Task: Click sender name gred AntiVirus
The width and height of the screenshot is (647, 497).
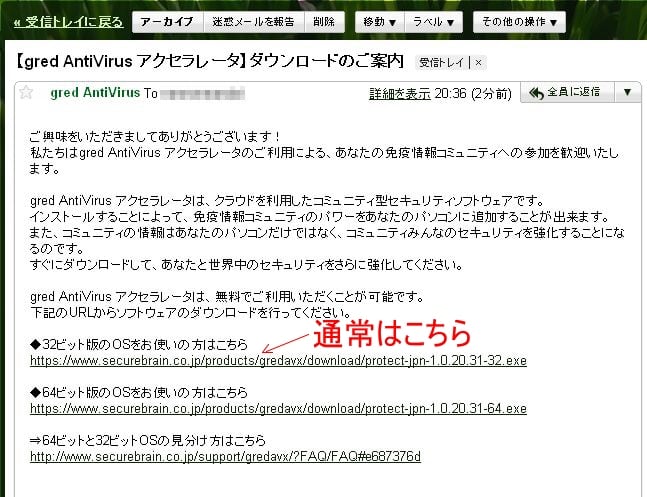Action: click(x=95, y=93)
